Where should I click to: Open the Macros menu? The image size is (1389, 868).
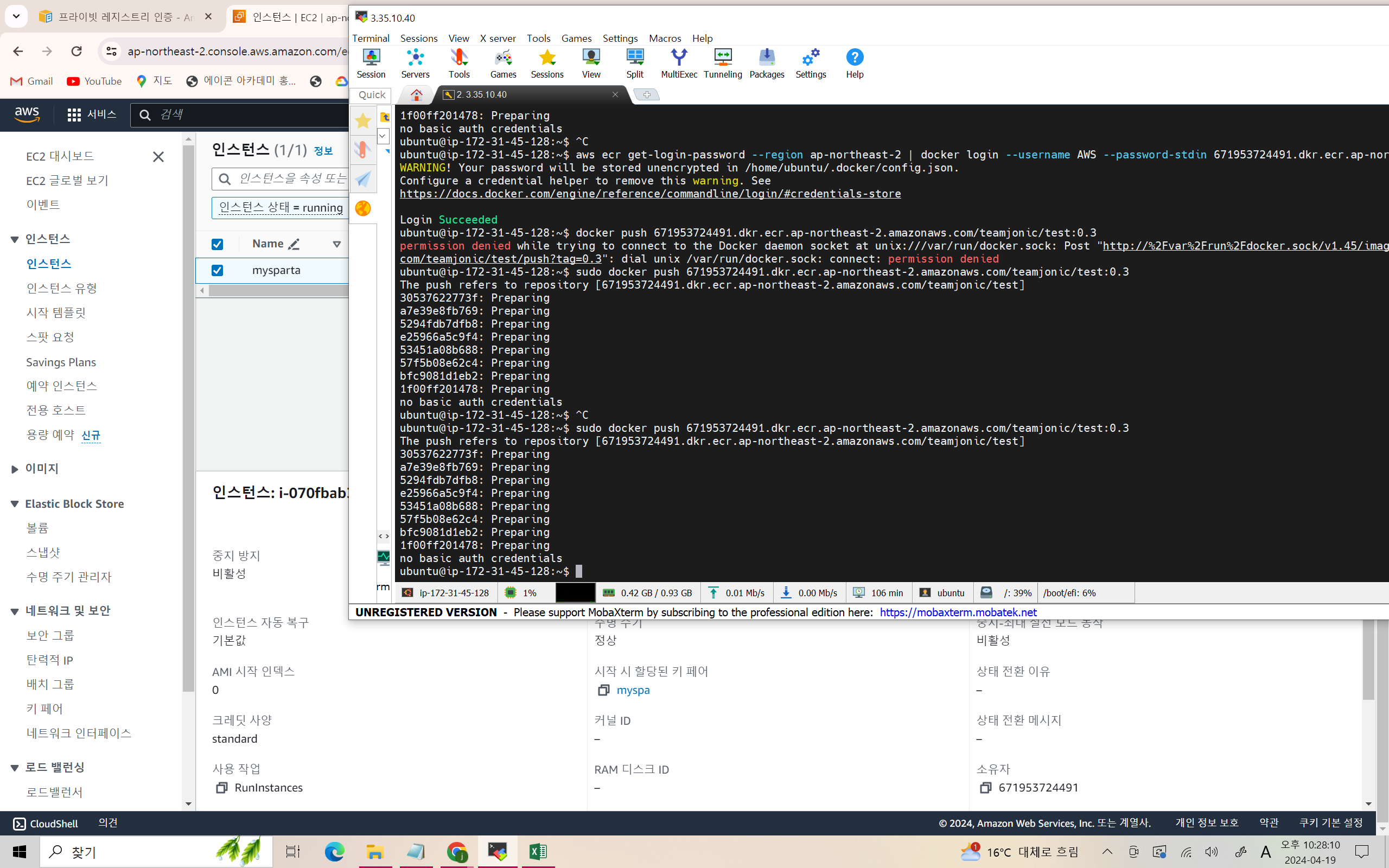coord(665,39)
